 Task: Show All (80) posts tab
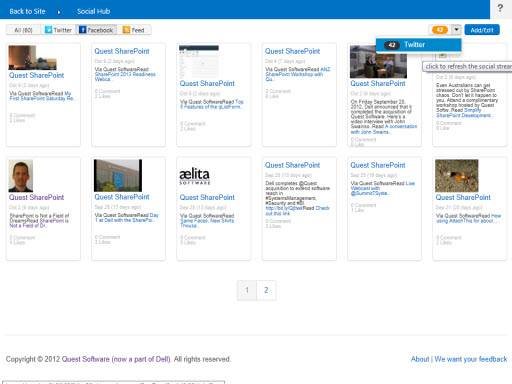pos(23,30)
